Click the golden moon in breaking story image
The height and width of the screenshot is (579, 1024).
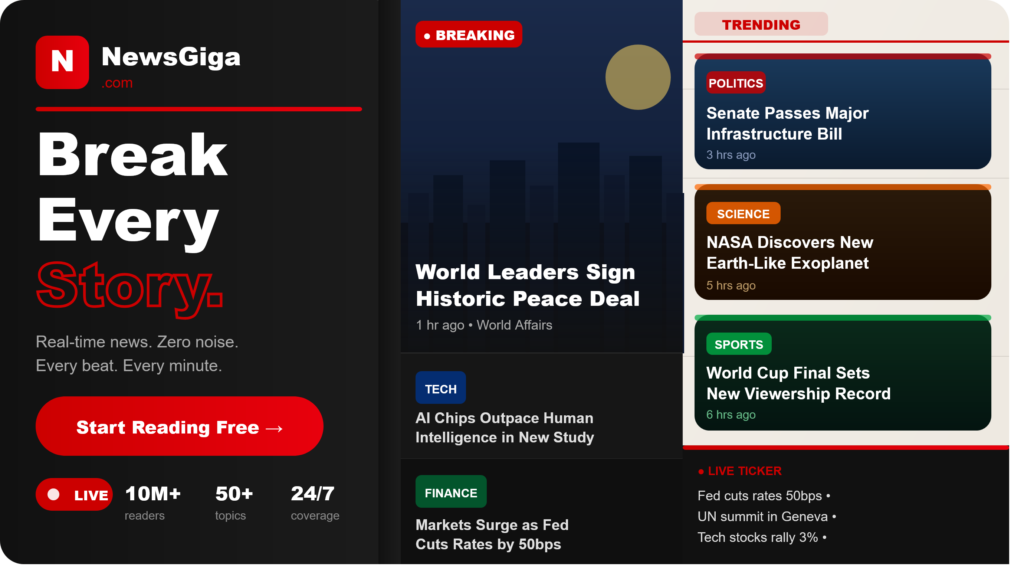click(638, 77)
